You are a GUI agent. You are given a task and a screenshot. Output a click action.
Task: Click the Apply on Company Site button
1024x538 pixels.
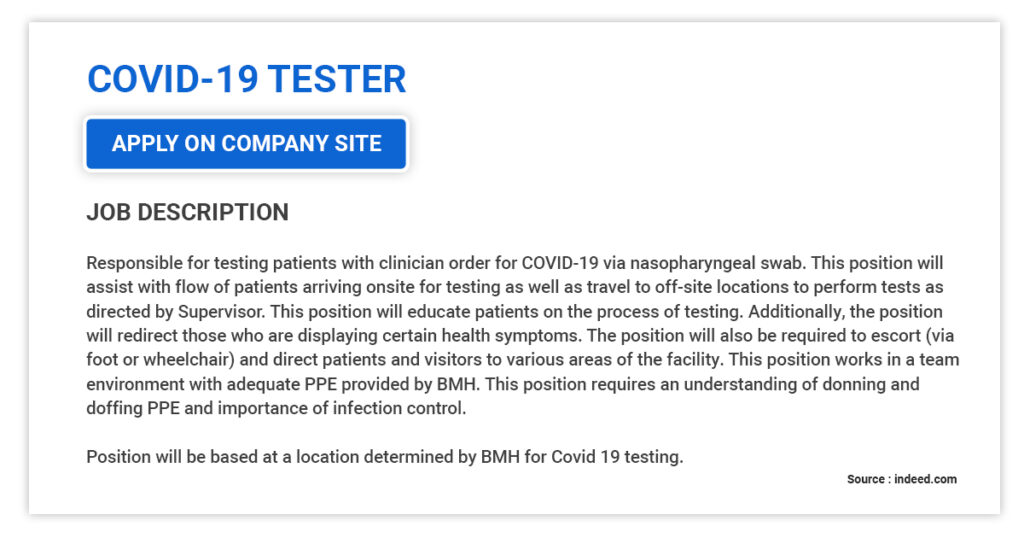pyautogui.click(x=246, y=144)
